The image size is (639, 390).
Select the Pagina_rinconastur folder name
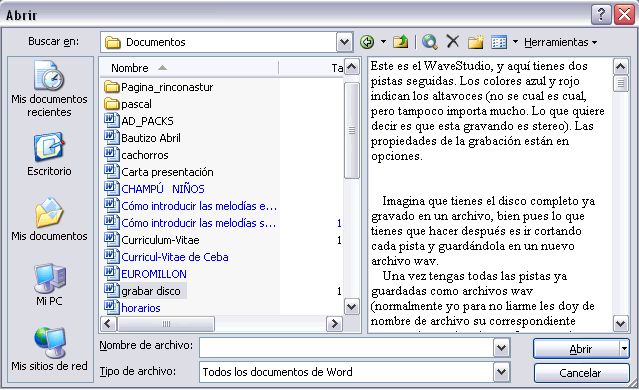pos(167,87)
